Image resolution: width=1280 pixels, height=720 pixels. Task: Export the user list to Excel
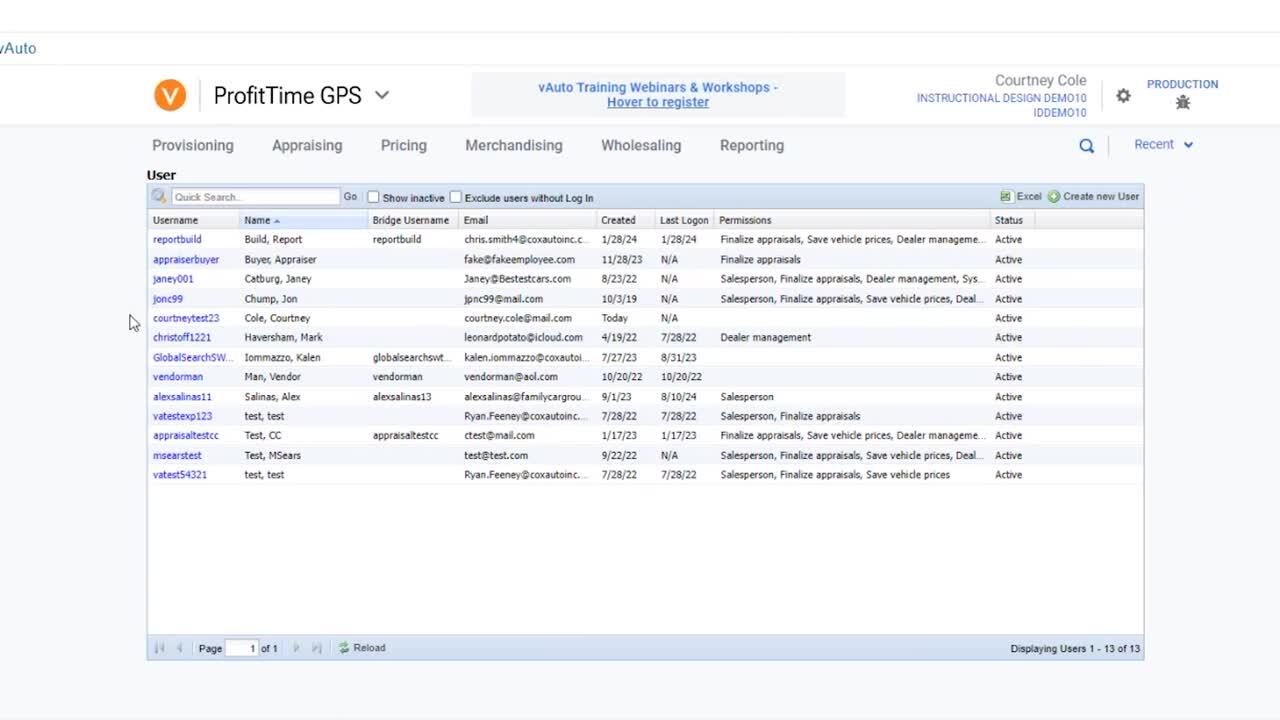pos(1021,197)
